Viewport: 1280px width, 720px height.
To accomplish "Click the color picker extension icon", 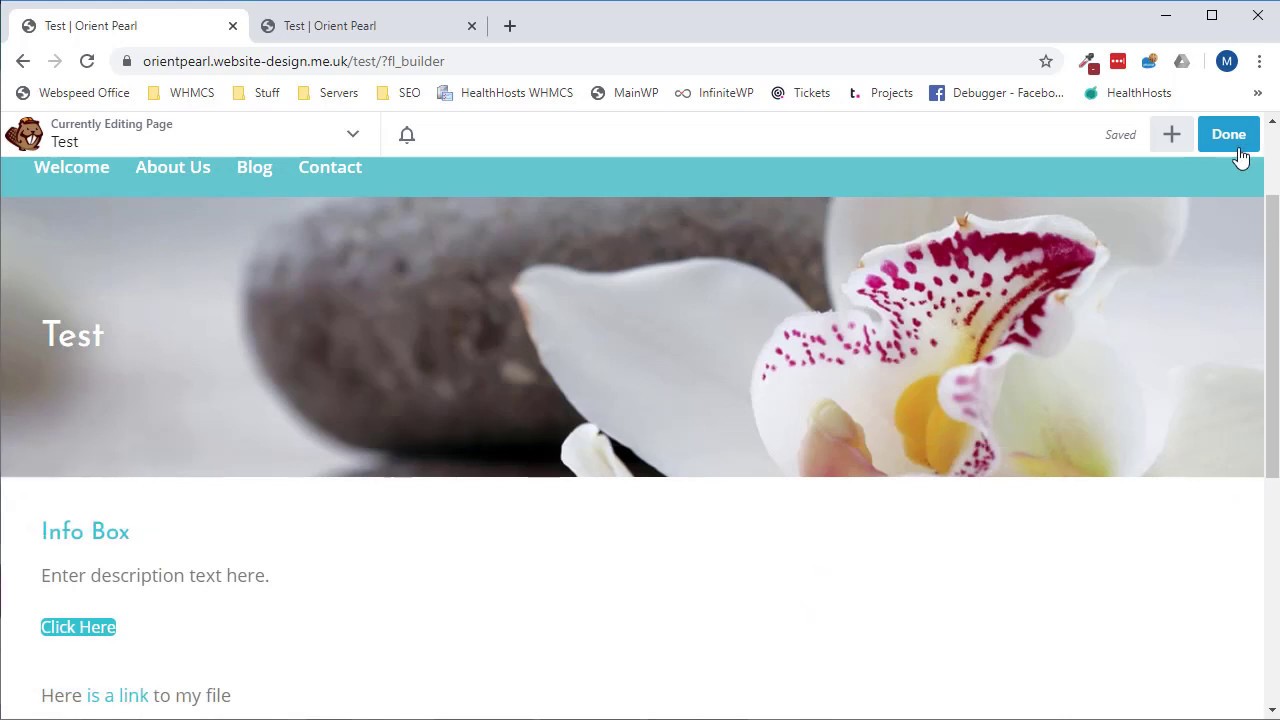I will (1088, 62).
